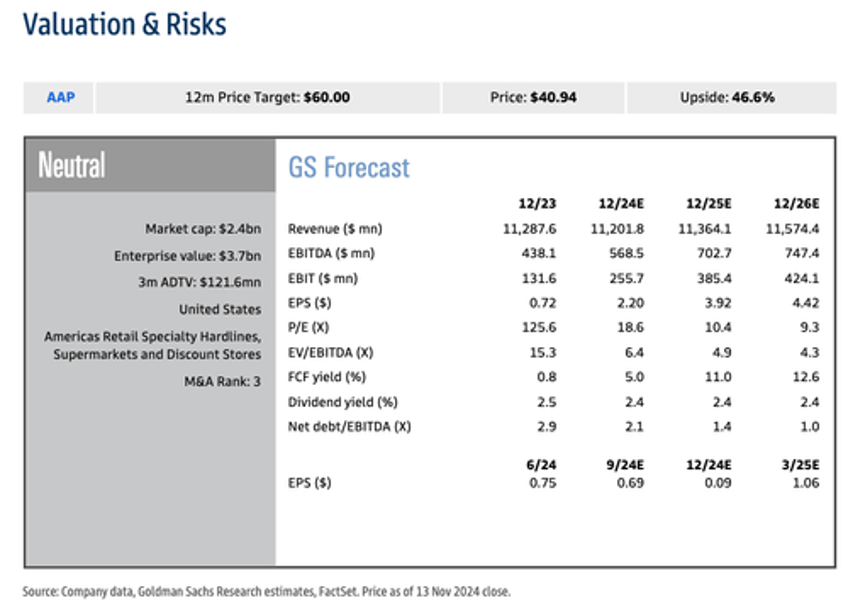
Task: Click revenue value 11,574.4
Action: [x=792, y=229]
